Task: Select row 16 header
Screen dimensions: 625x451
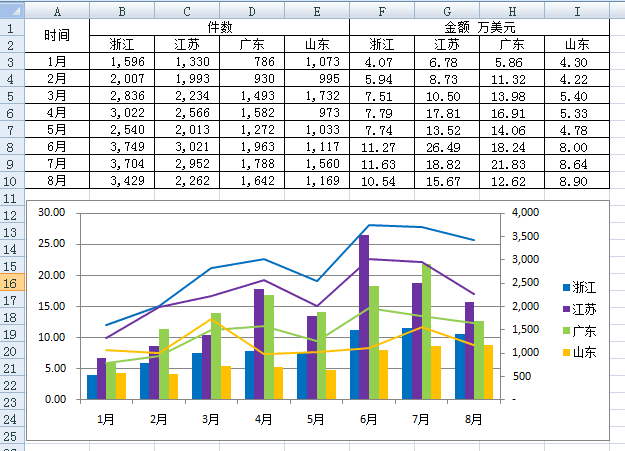Action: pyautogui.click(x=10, y=283)
